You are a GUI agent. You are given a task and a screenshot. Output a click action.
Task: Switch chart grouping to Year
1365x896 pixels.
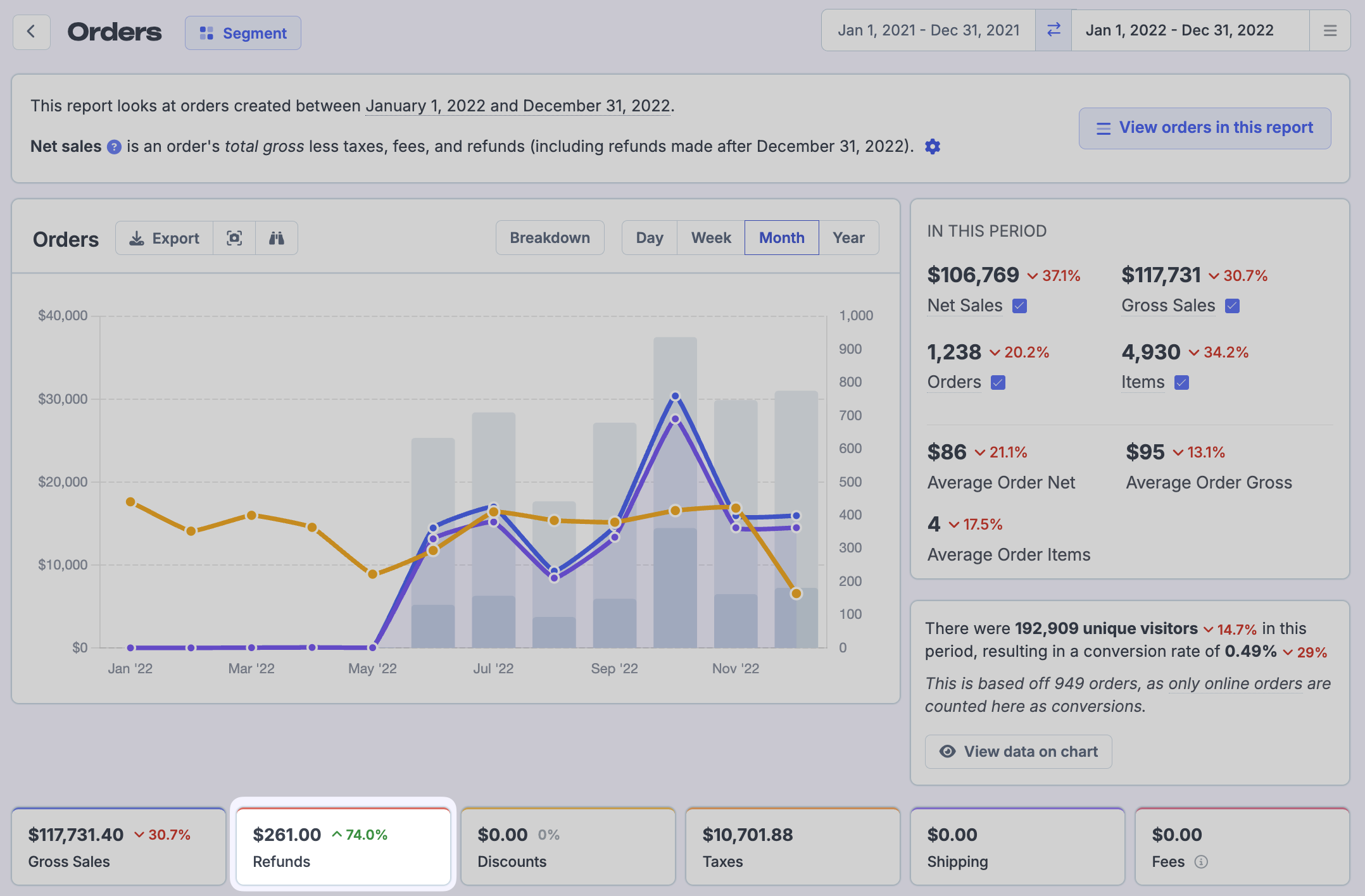848,238
